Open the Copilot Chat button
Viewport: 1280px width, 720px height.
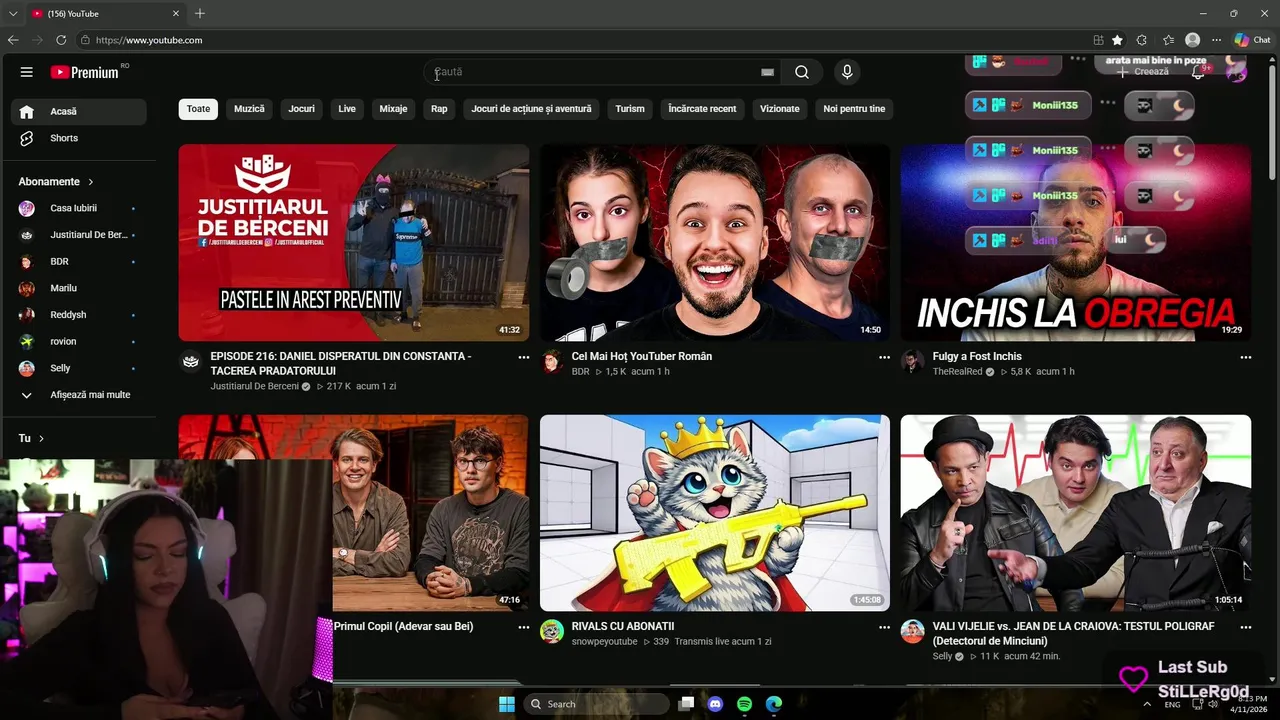1252,40
